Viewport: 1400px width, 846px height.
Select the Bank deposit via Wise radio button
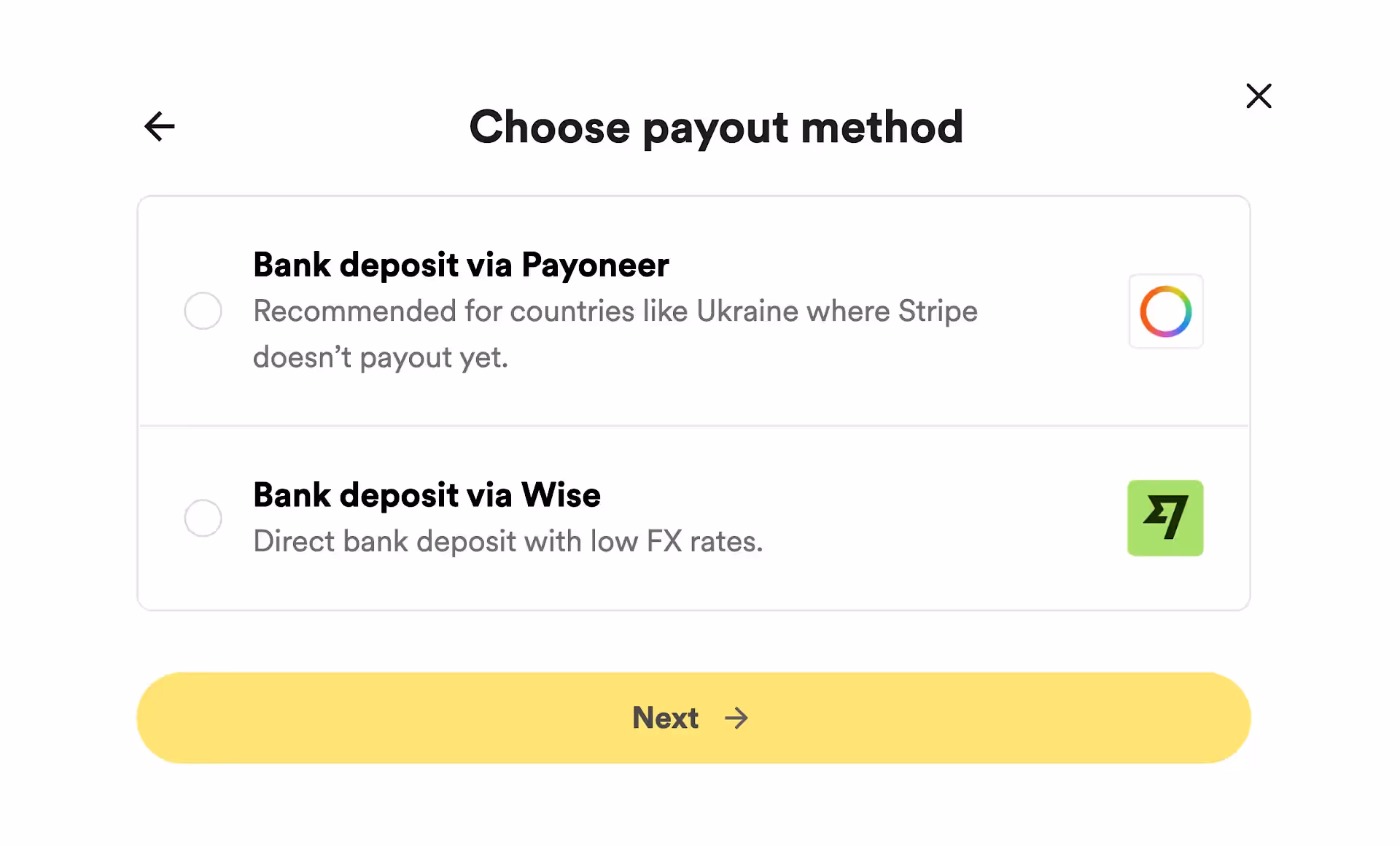[x=203, y=518]
